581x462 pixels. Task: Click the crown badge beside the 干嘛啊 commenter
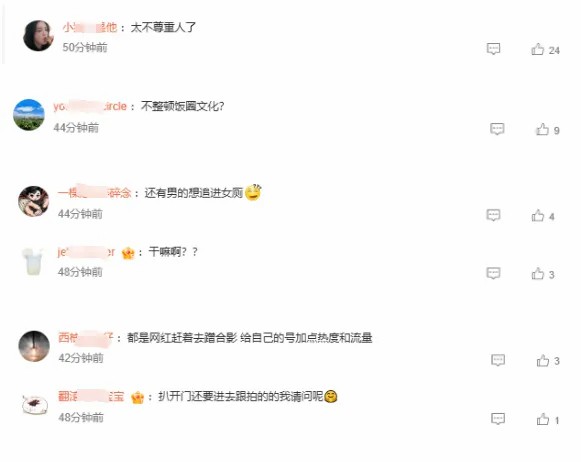coord(128,253)
